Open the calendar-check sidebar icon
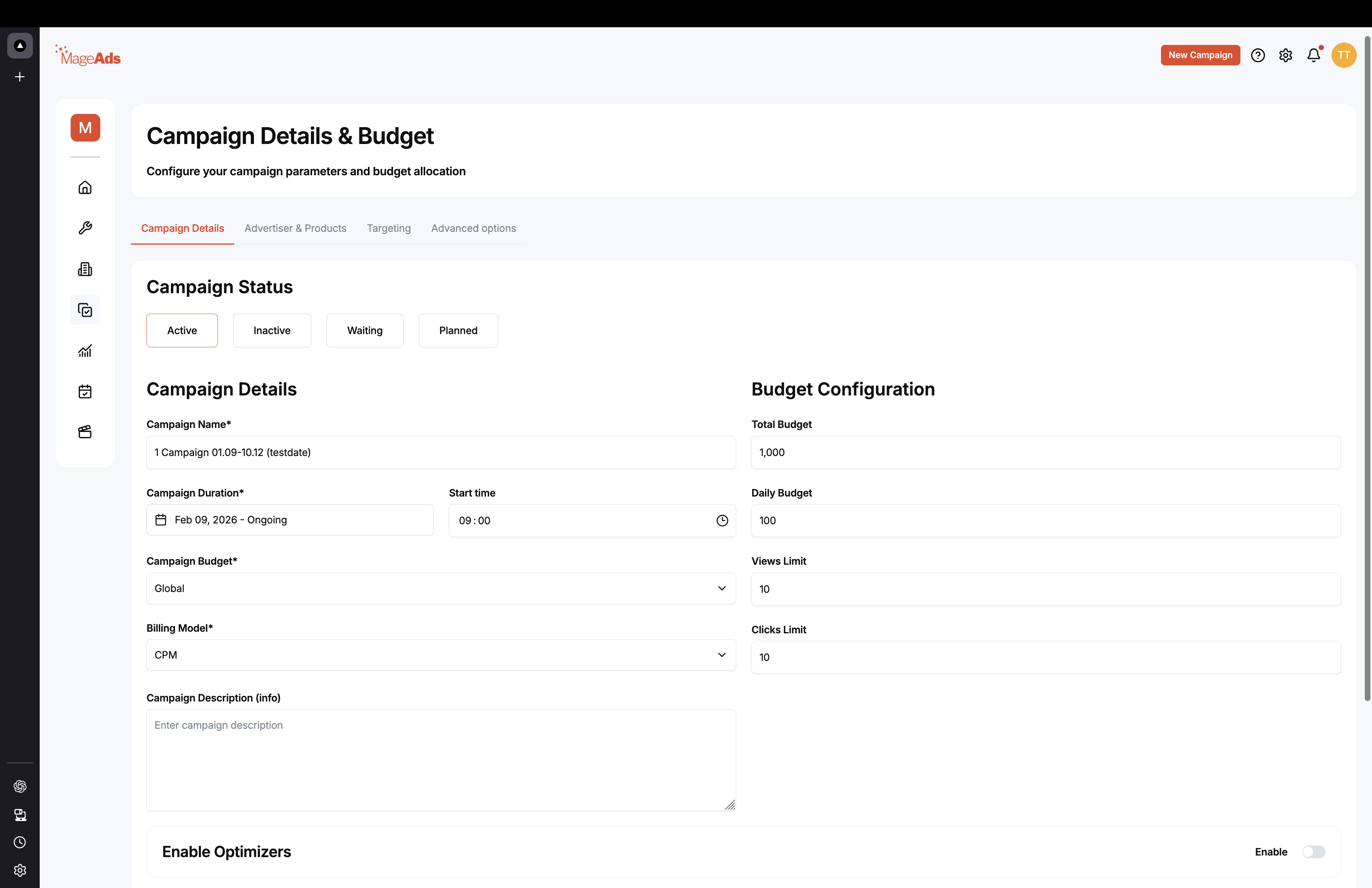Image resolution: width=1372 pixels, height=888 pixels. [85, 392]
